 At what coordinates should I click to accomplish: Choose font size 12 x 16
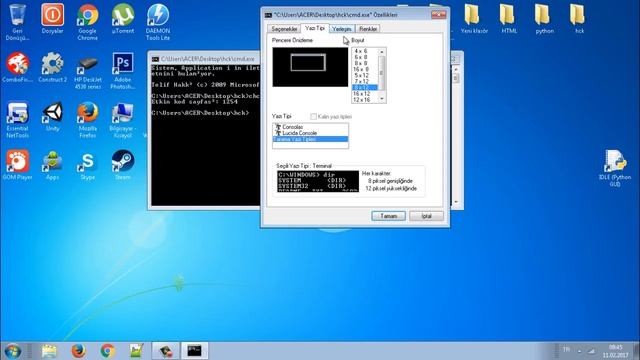tap(361, 100)
